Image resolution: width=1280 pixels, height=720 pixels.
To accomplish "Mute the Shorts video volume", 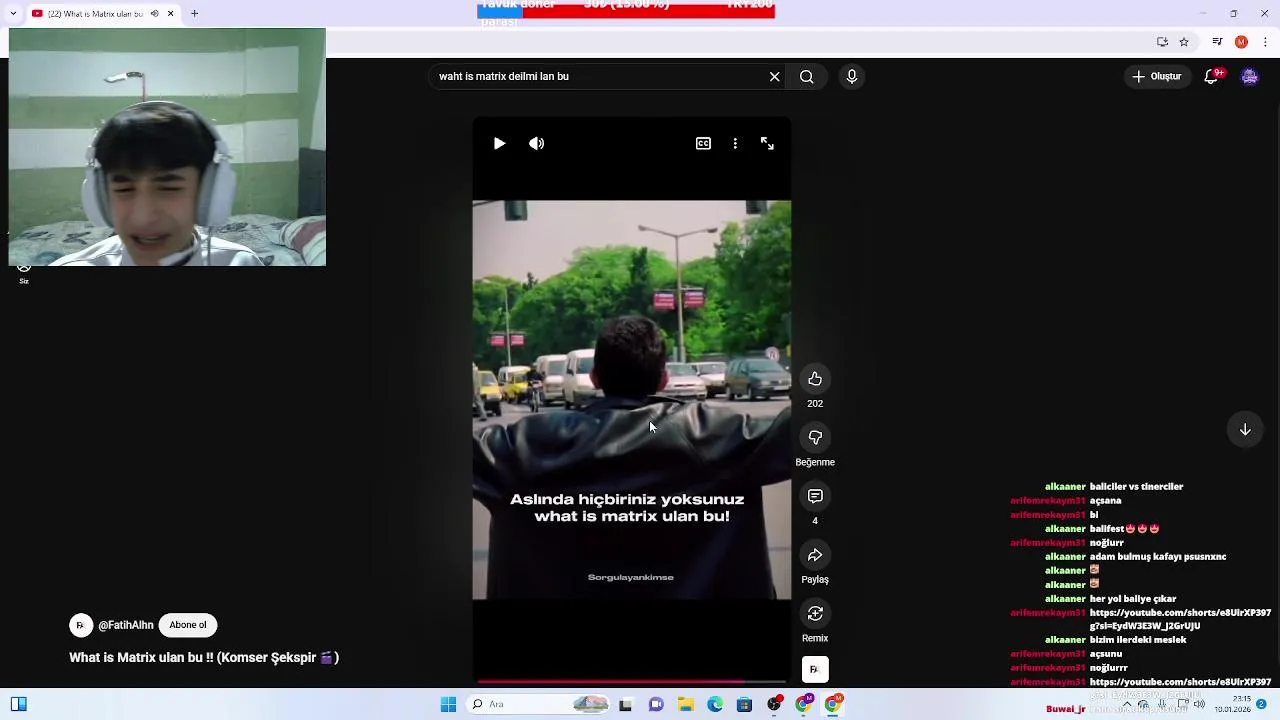I will (x=537, y=143).
